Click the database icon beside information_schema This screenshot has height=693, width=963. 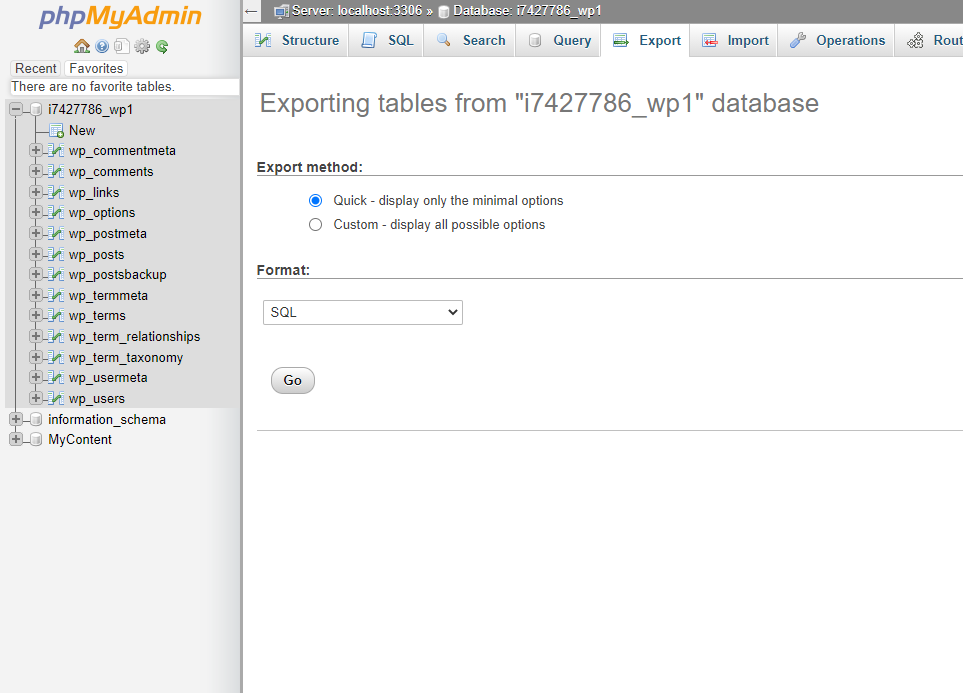click(x=36, y=420)
